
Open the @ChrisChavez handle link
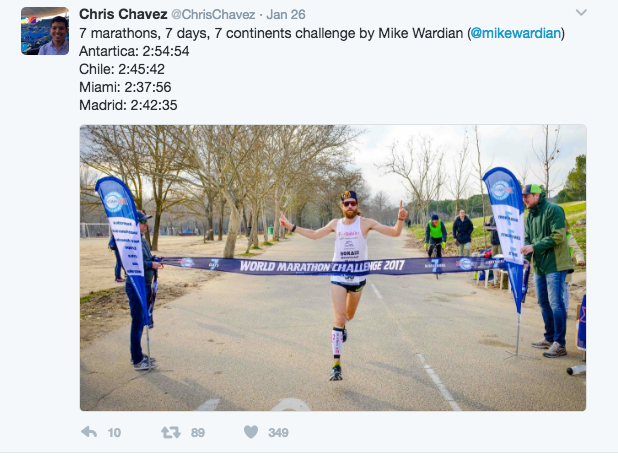point(213,15)
